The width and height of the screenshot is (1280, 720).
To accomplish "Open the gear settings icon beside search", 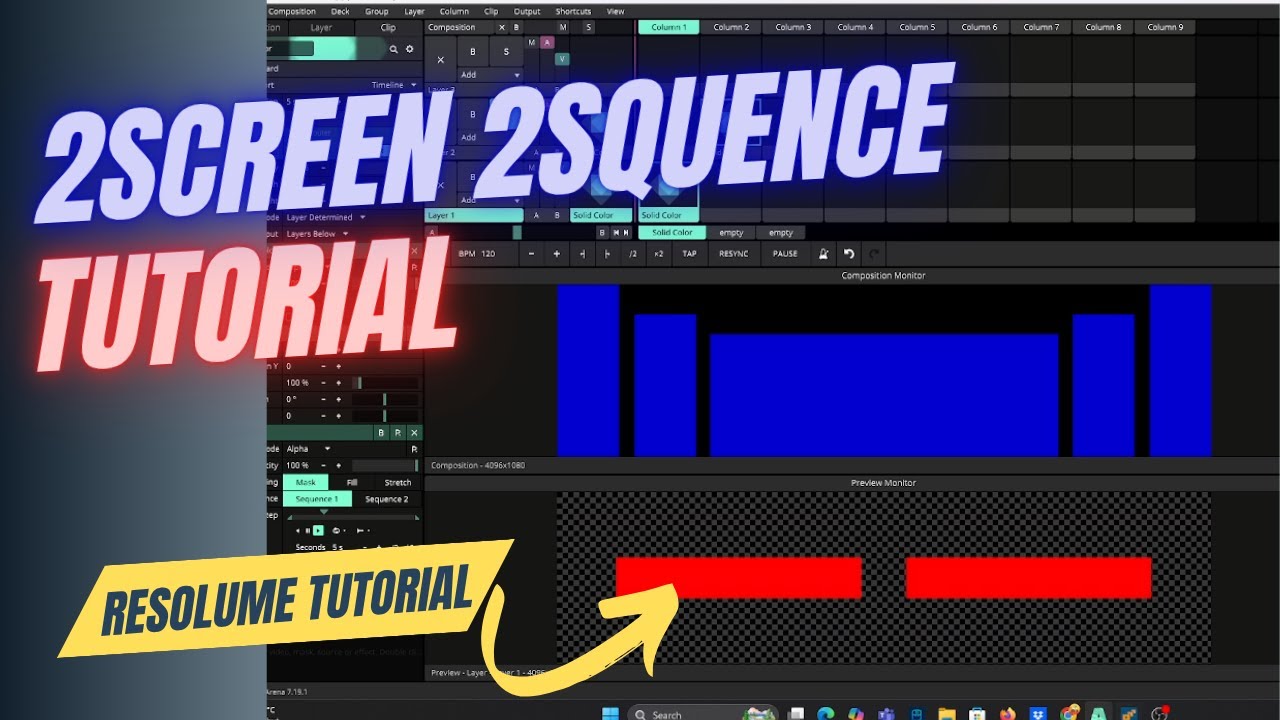I will pos(409,48).
